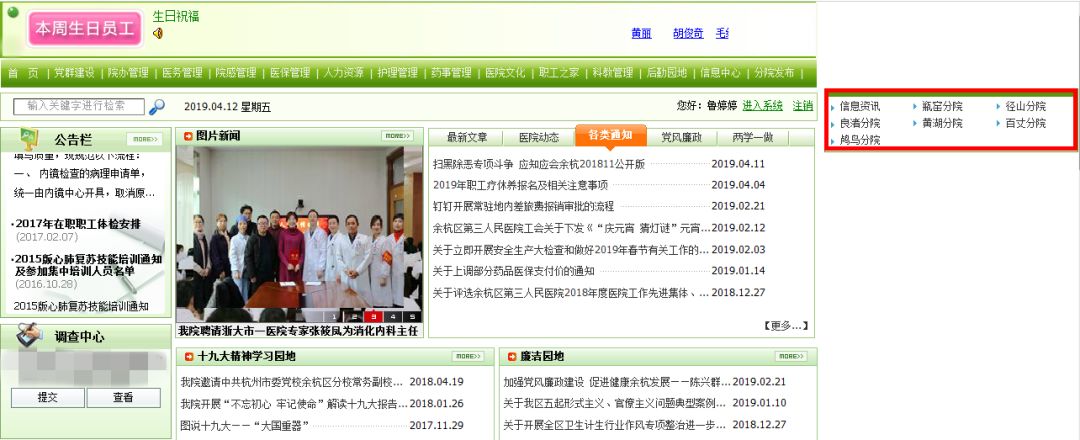Open photo caption 我院聘请浙大市一医院专家张筱凤

[x=298, y=331]
